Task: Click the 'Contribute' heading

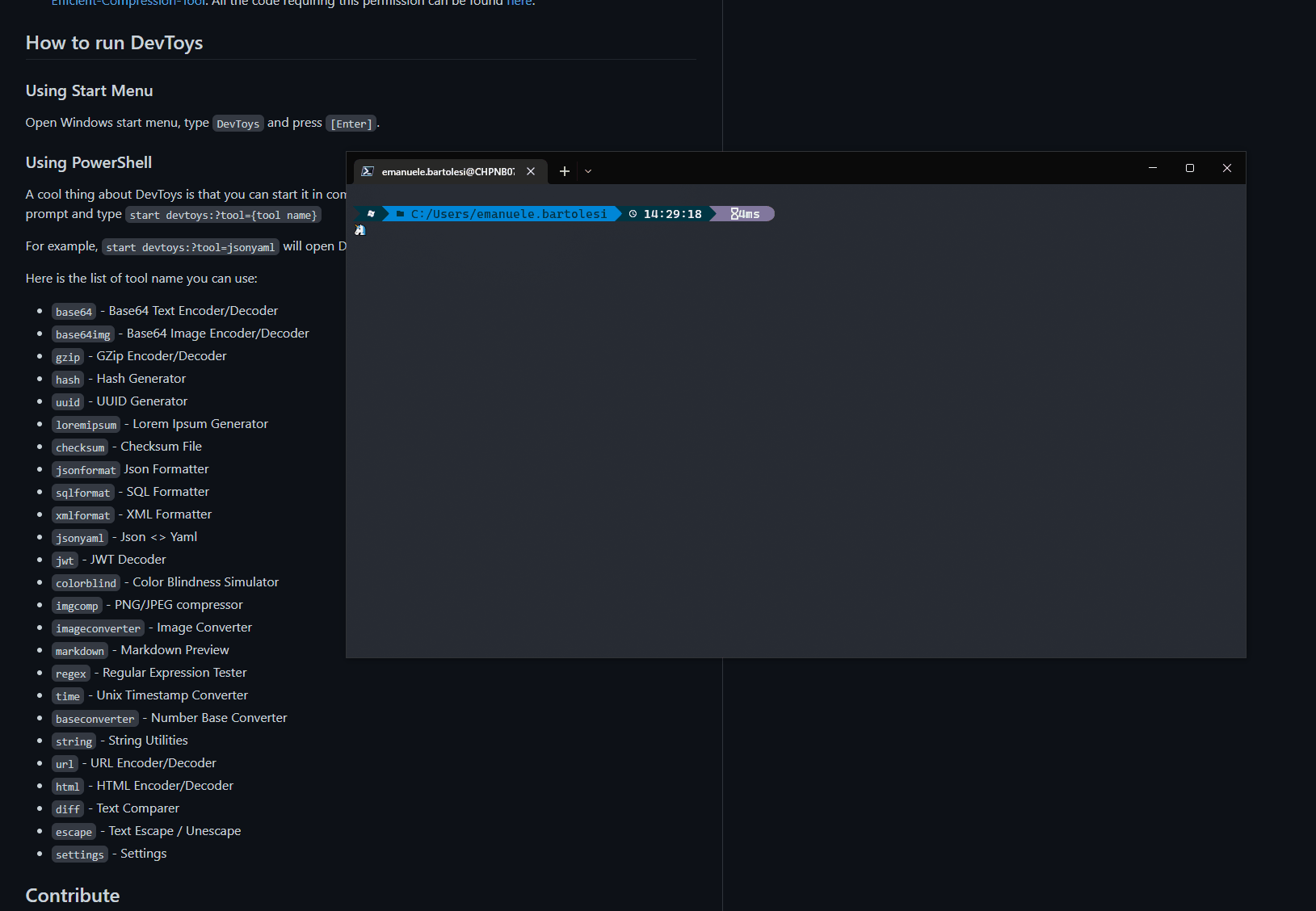Action: pyautogui.click(x=73, y=896)
